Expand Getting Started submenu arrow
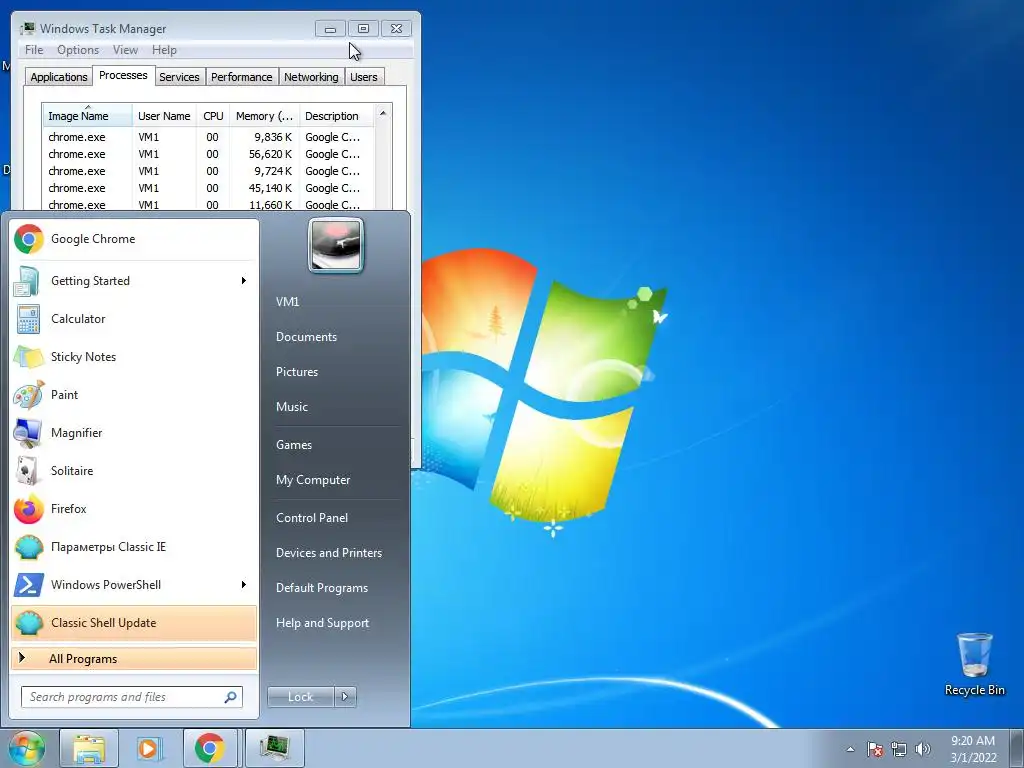 point(244,281)
